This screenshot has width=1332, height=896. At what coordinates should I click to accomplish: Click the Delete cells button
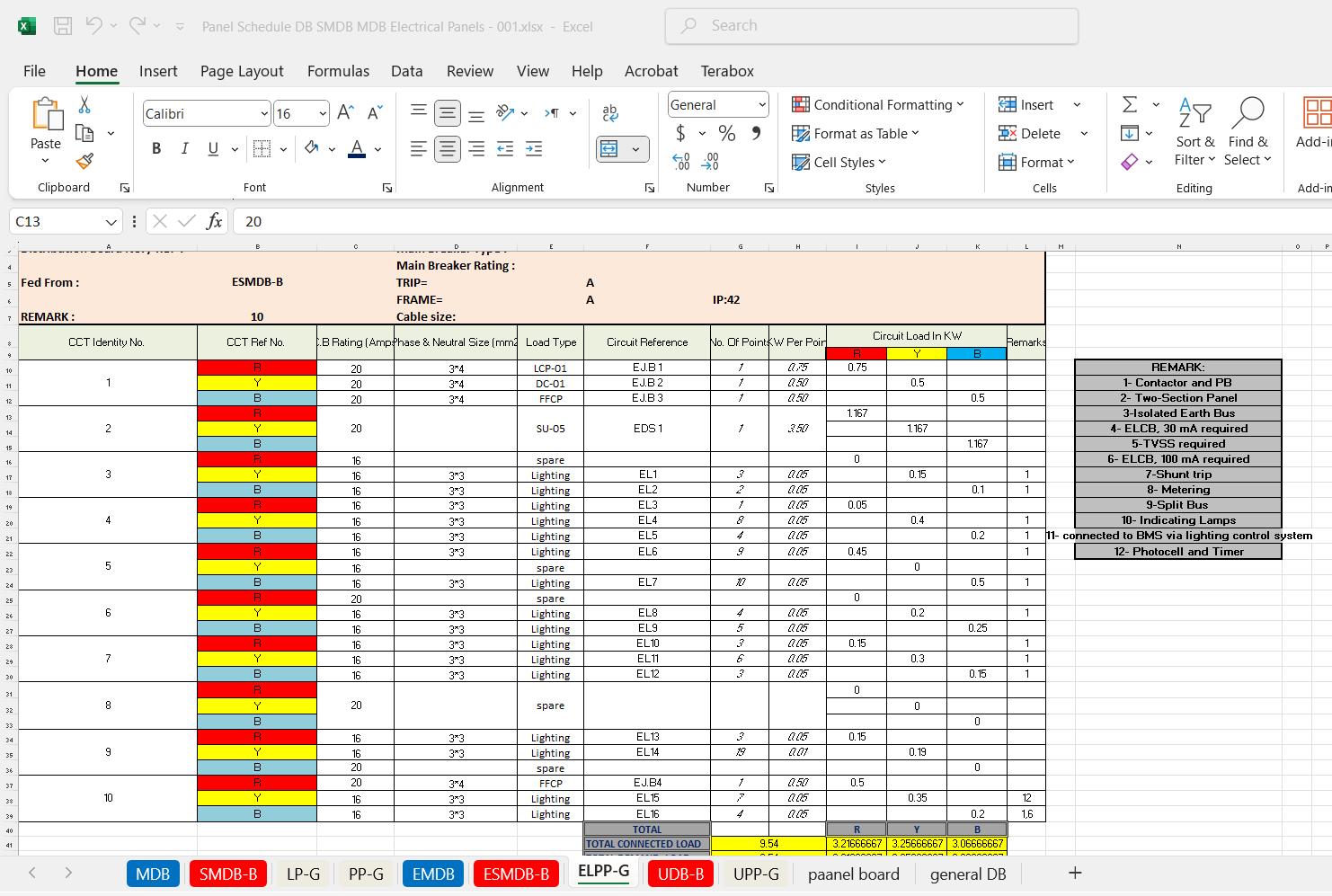point(1030,134)
